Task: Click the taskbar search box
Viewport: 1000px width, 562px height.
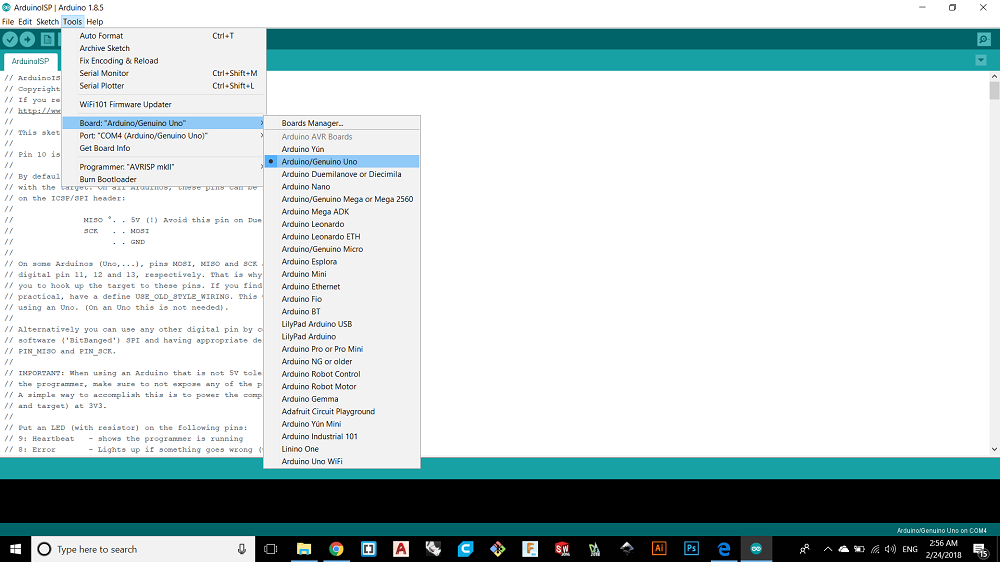Action: point(143,549)
